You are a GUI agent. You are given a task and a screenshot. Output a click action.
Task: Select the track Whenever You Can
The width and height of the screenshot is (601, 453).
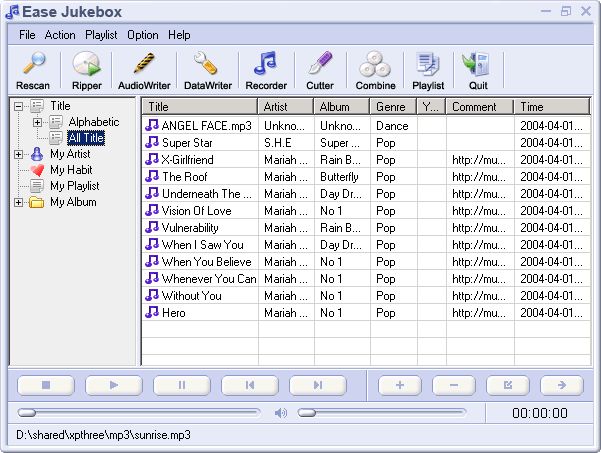209,279
